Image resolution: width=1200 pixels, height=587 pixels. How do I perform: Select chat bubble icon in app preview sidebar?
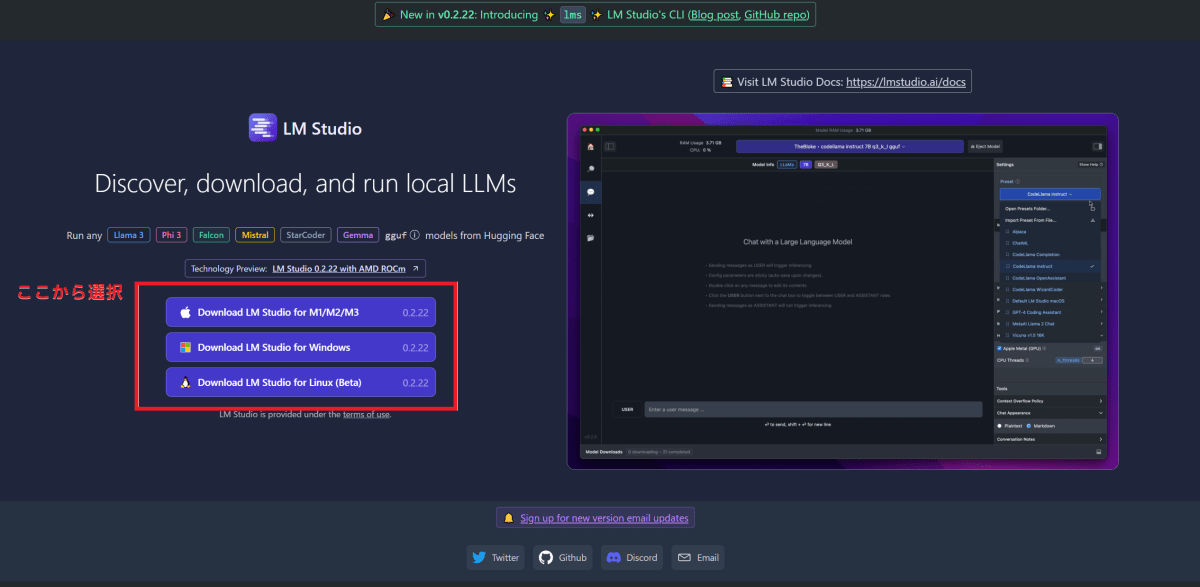pos(590,192)
